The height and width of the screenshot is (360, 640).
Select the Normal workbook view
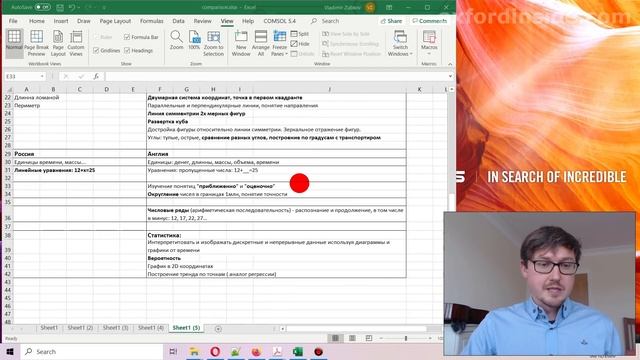[x=14, y=43]
